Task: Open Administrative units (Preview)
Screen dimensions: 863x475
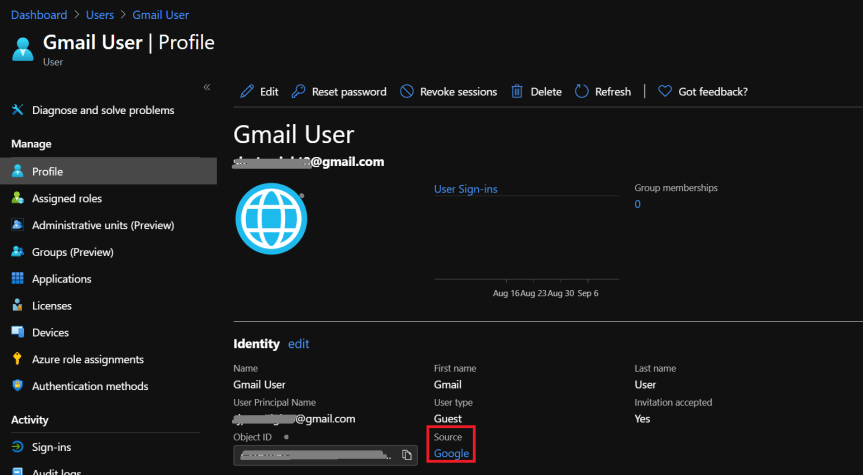Action: click(x=102, y=225)
